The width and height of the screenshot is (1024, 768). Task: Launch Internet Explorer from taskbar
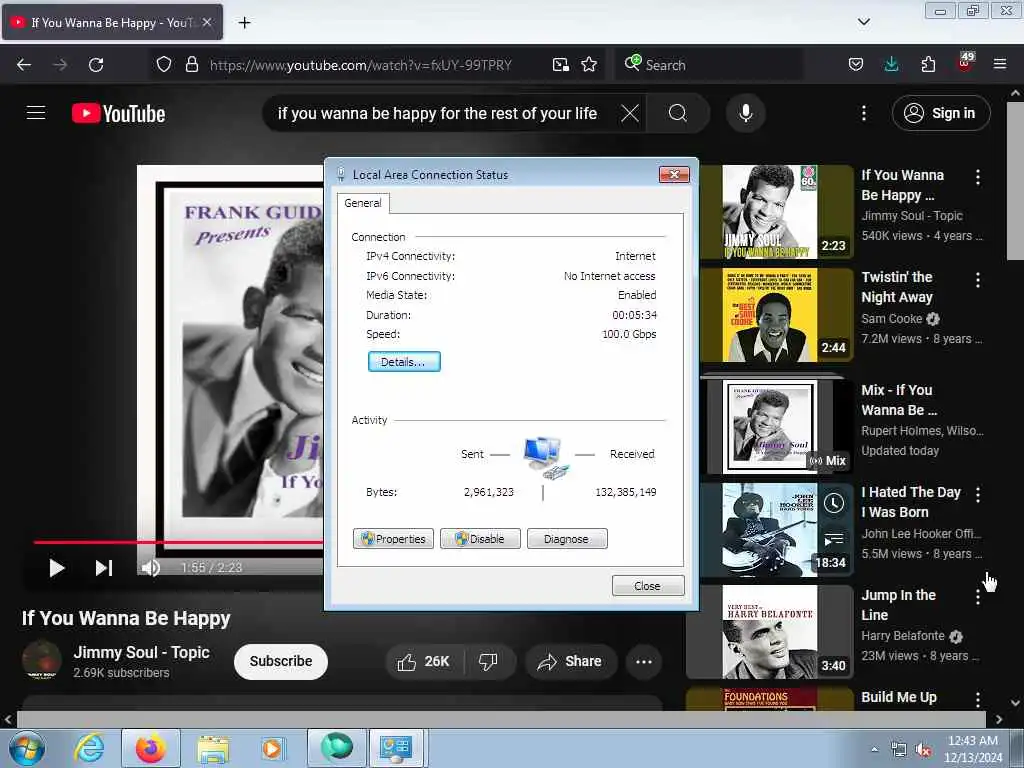click(89, 748)
